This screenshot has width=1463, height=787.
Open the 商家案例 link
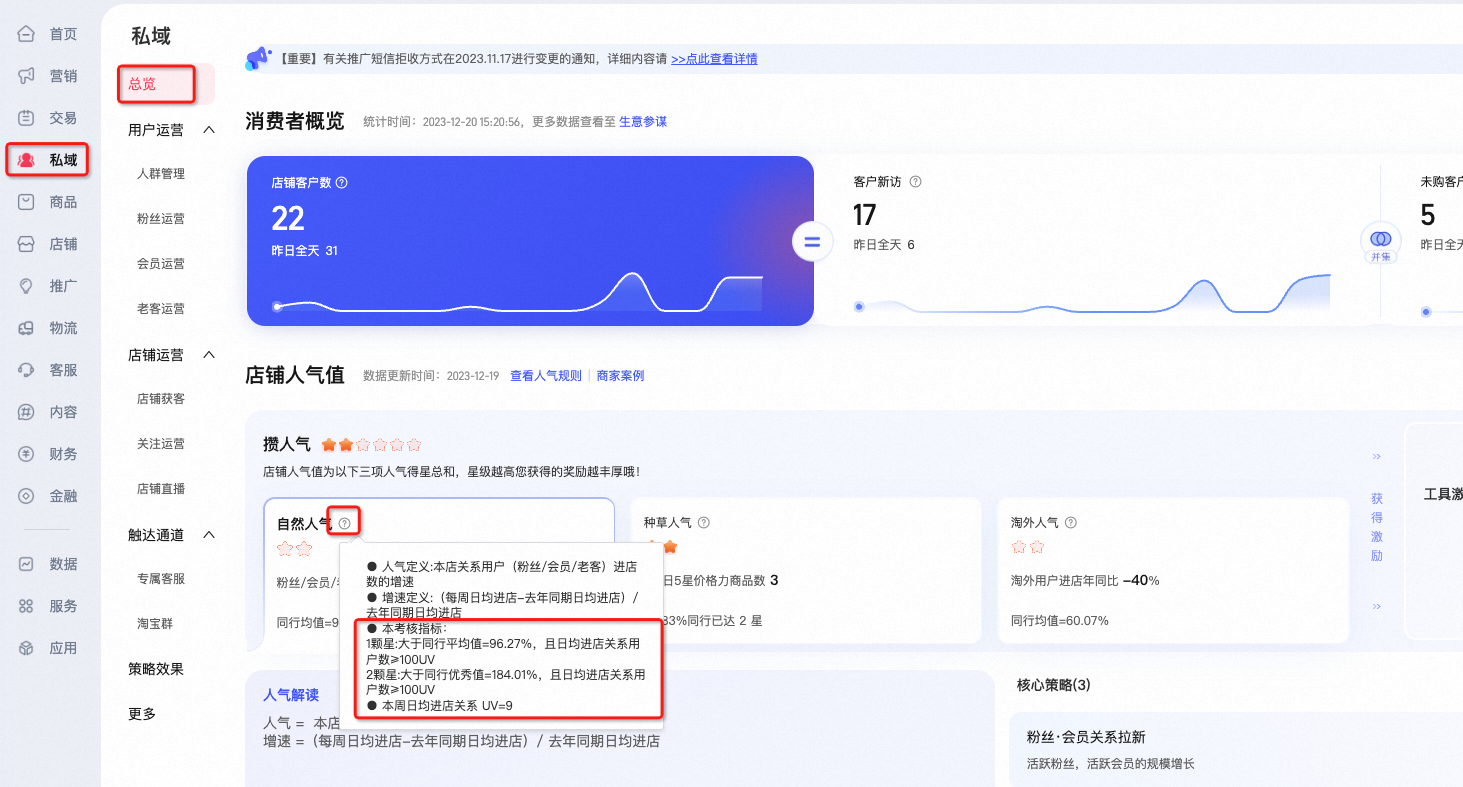point(620,376)
